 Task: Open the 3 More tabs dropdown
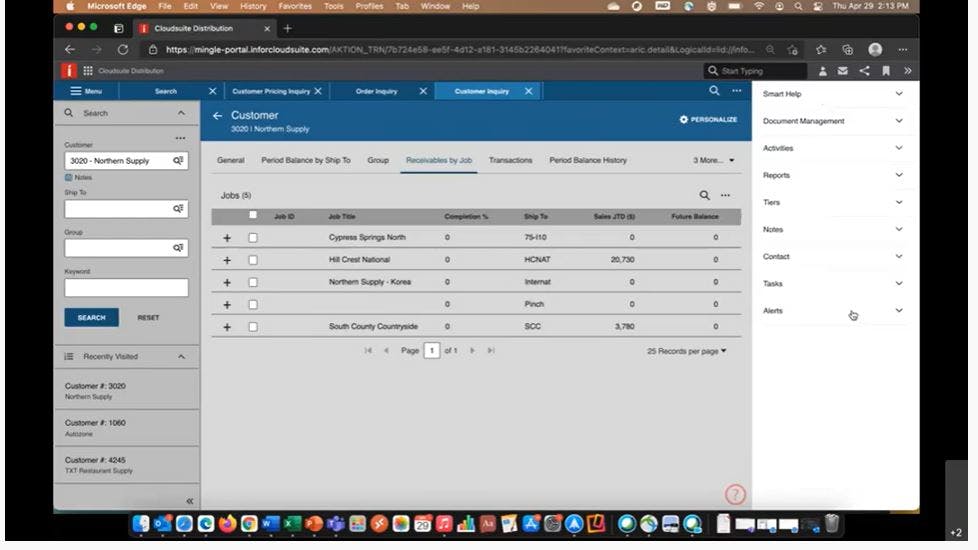click(713, 160)
